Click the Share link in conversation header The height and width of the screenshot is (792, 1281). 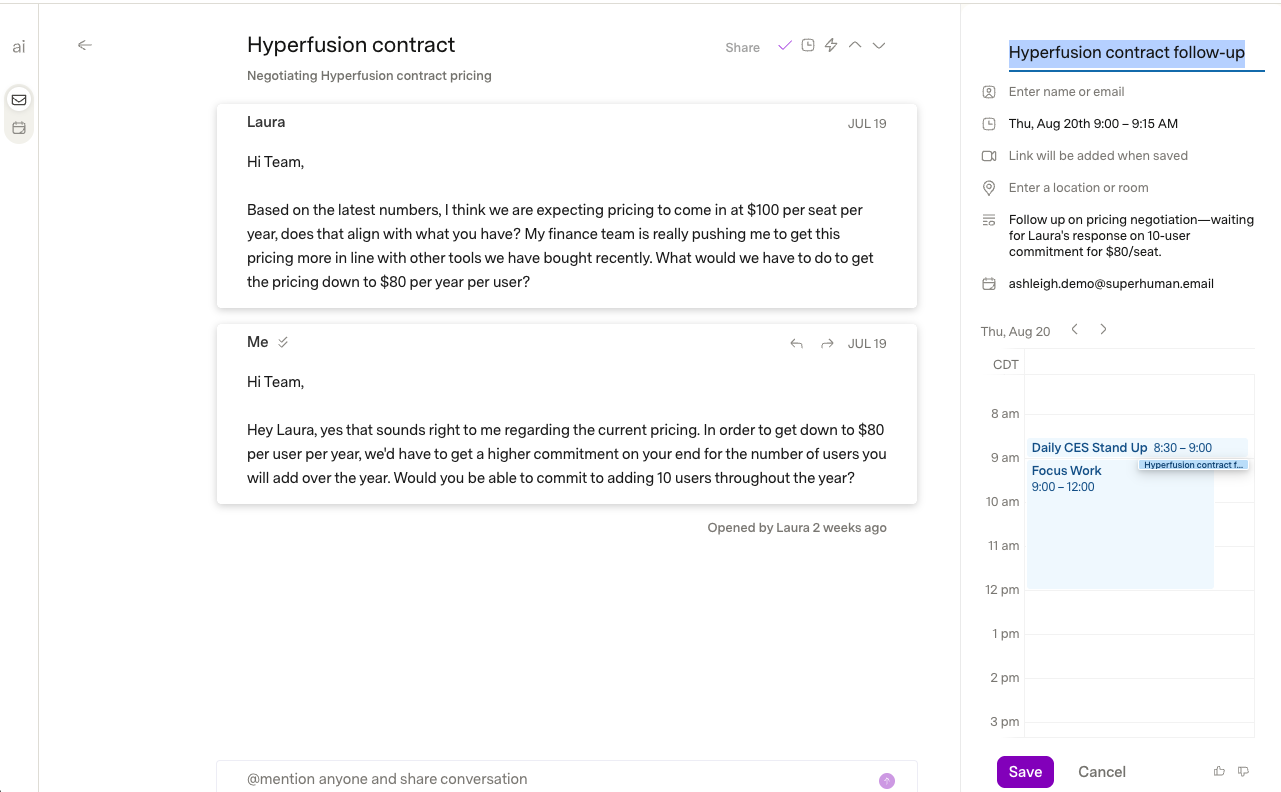pyautogui.click(x=743, y=47)
